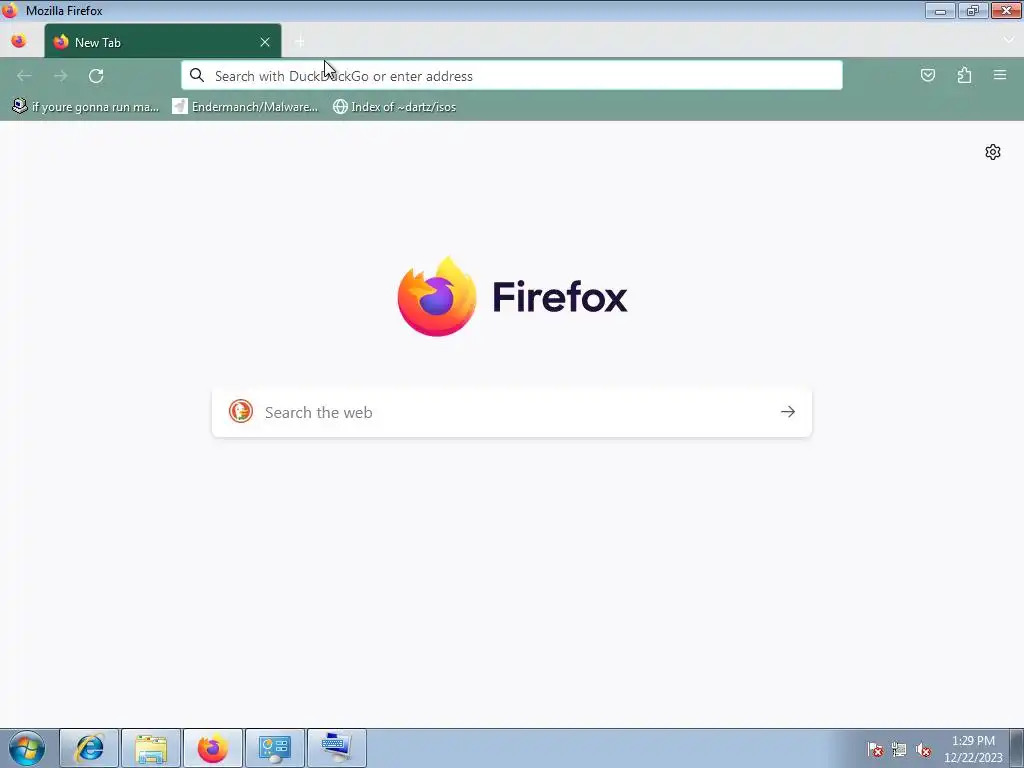
Task: Open 'Index of ~dartz/isos' bookmark
Action: pos(394,106)
